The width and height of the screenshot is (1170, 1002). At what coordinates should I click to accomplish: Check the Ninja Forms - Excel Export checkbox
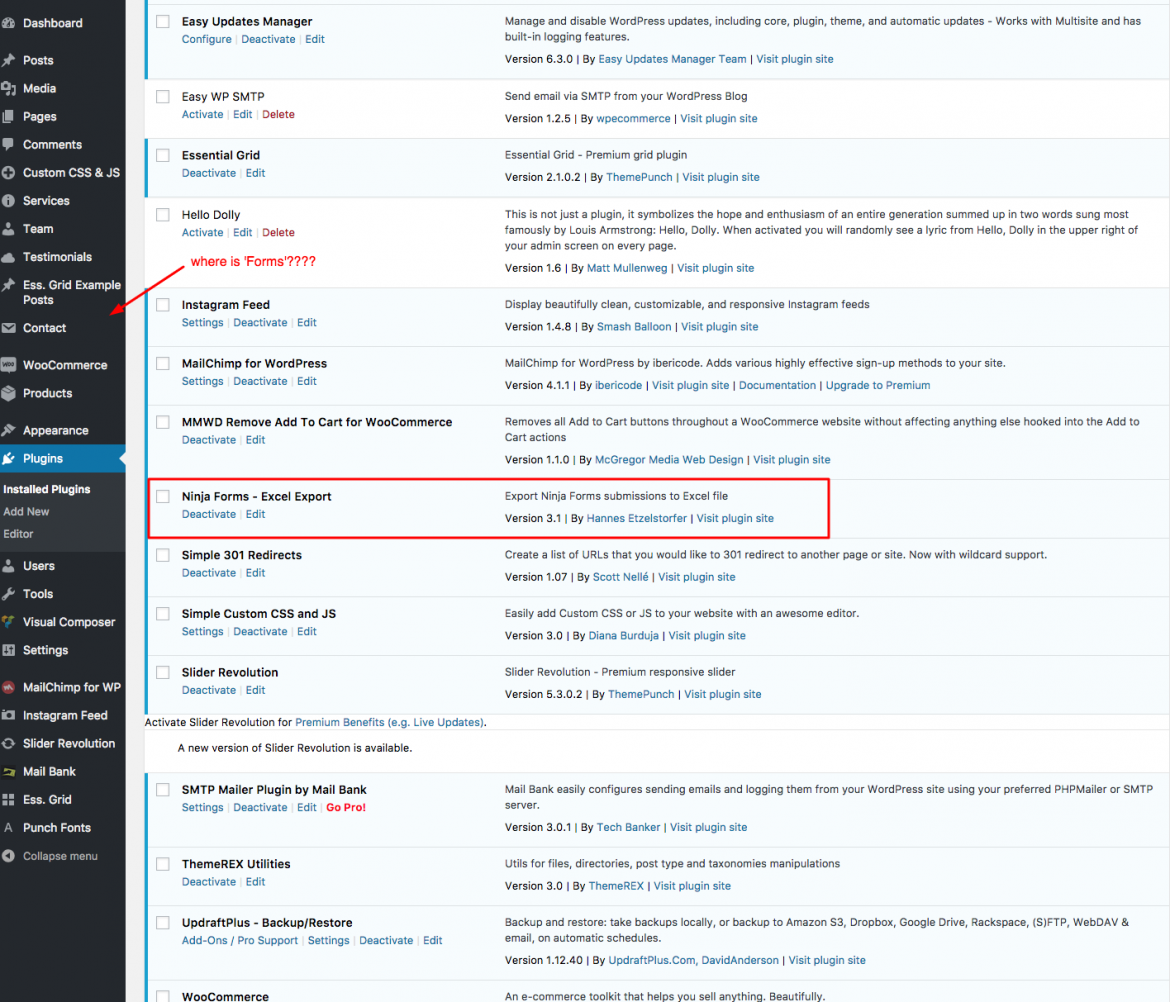163,496
